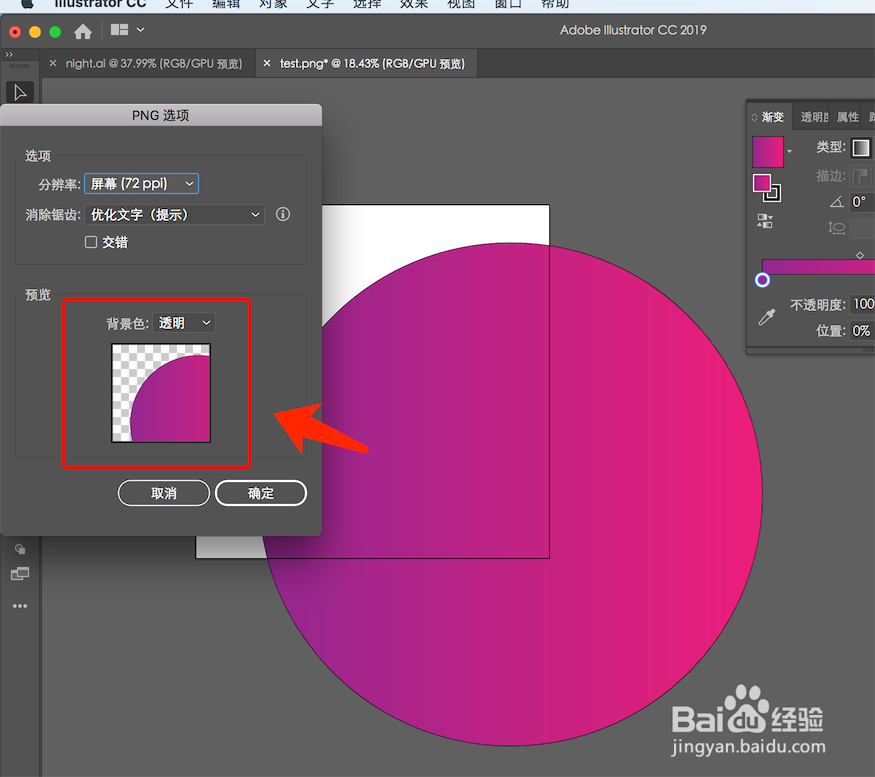The height and width of the screenshot is (777, 875).
Task: Open the 背景色 background color dropdown
Action: point(184,323)
